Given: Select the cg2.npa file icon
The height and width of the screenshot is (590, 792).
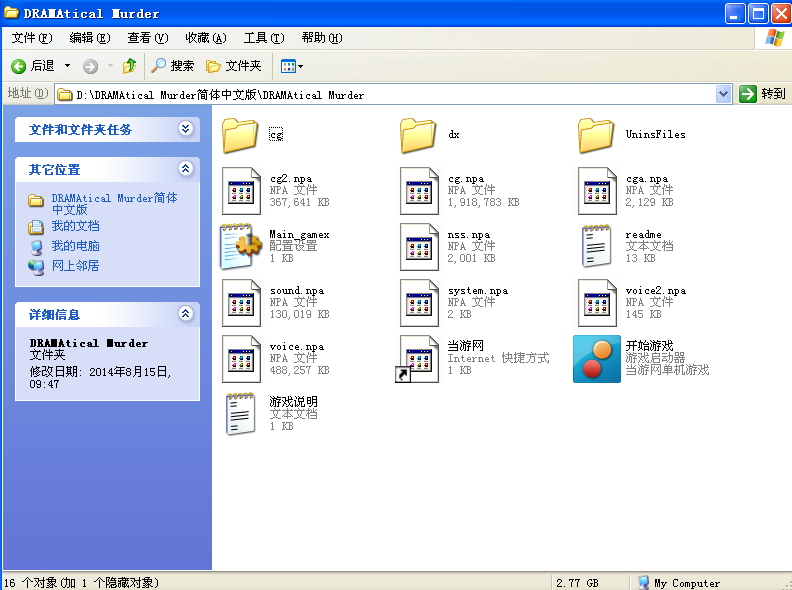Looking at the screenshot, I should coord(241,191).
